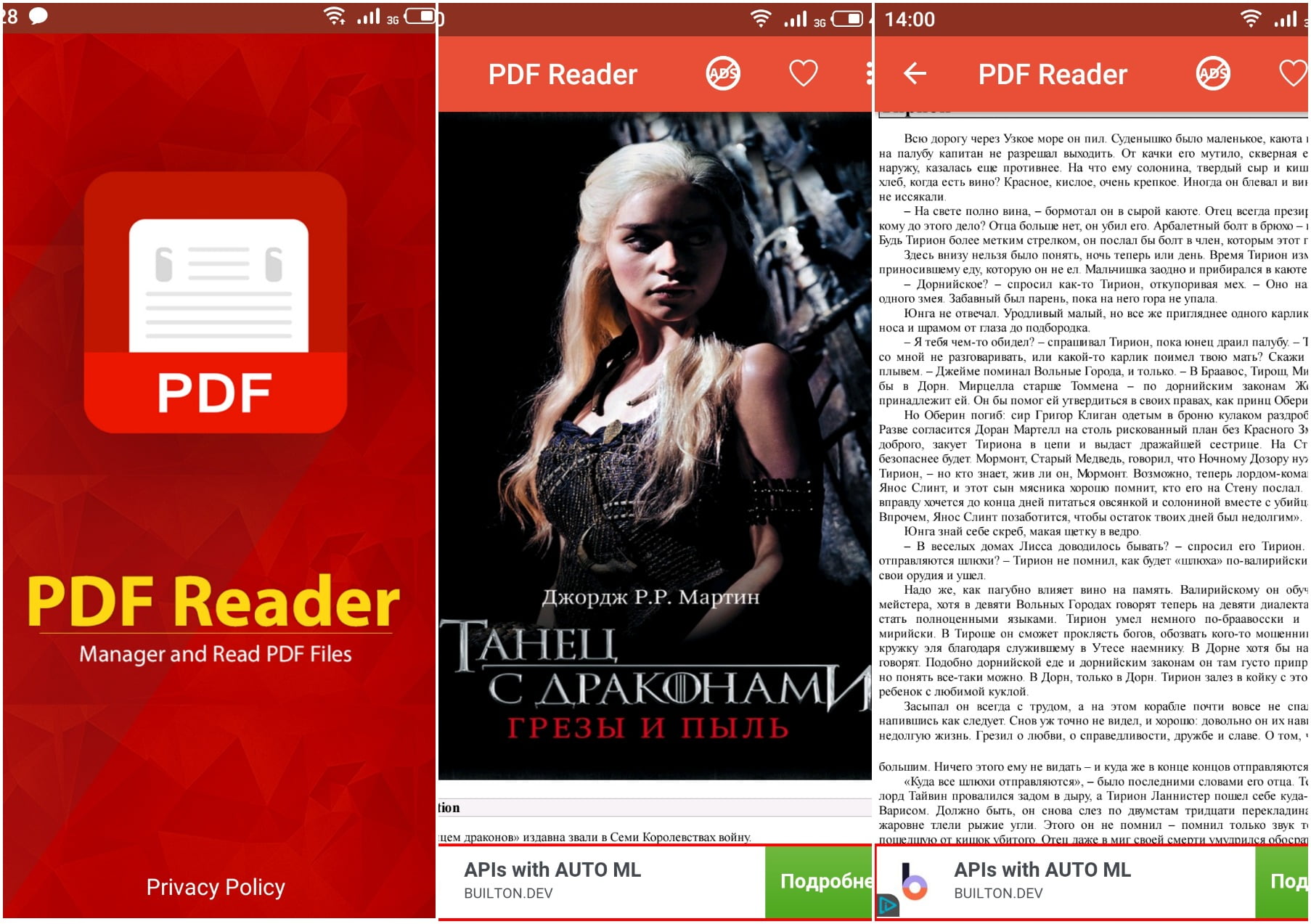This screenshot has height=924, width=1311.
Task: Open 'APIs with AUTO ML' ad on text page
Action: pyautogui.click(x=1042, y=870)
